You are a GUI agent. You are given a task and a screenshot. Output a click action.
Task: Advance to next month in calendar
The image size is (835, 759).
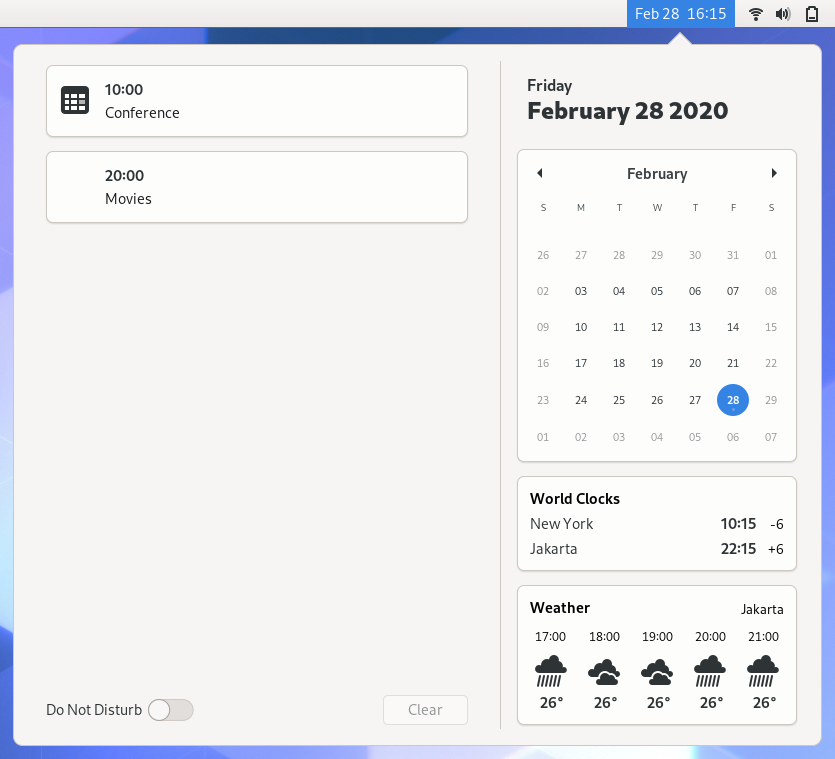774,173
